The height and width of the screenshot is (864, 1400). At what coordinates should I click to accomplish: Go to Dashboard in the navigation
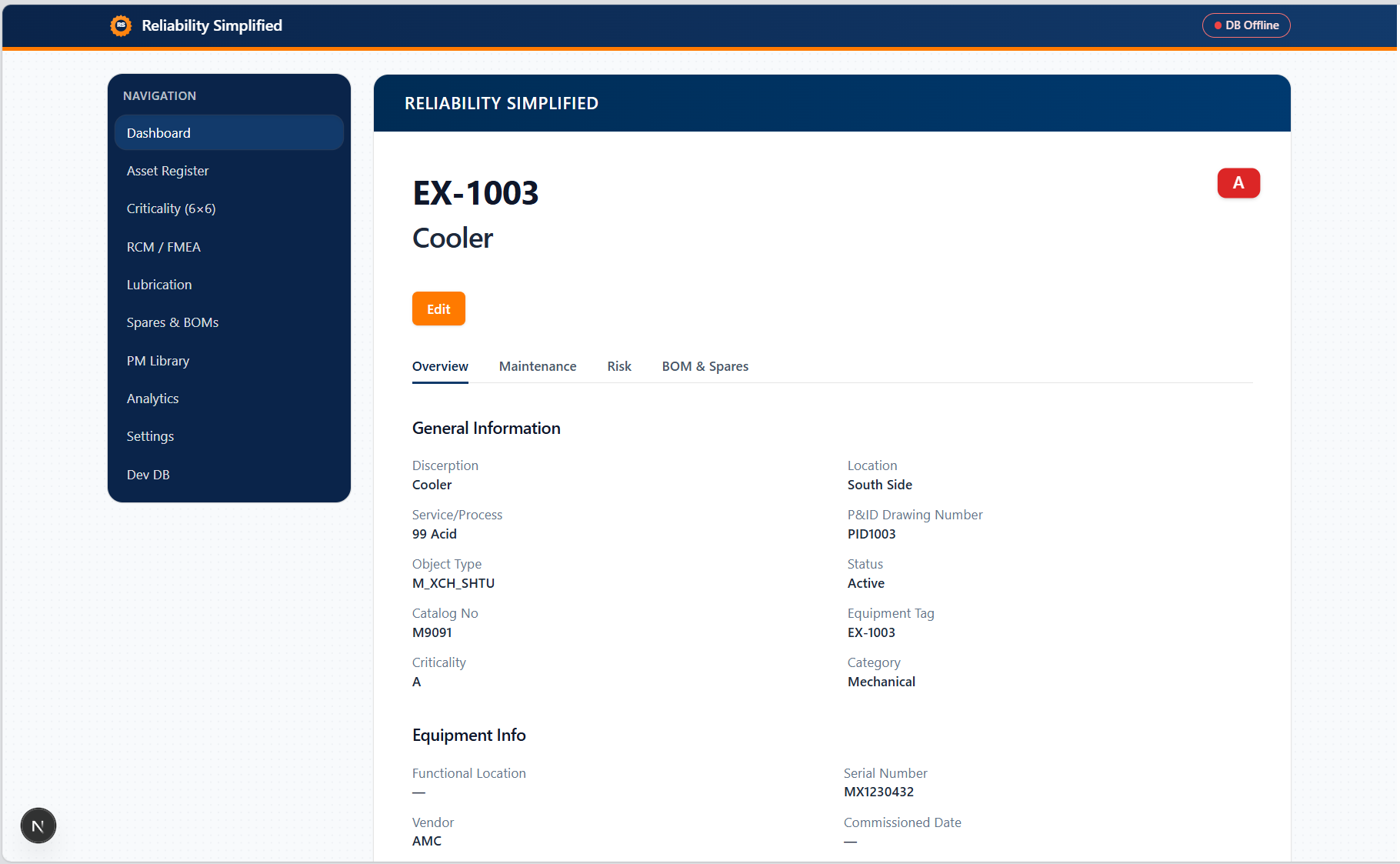(x=158, y=133)
